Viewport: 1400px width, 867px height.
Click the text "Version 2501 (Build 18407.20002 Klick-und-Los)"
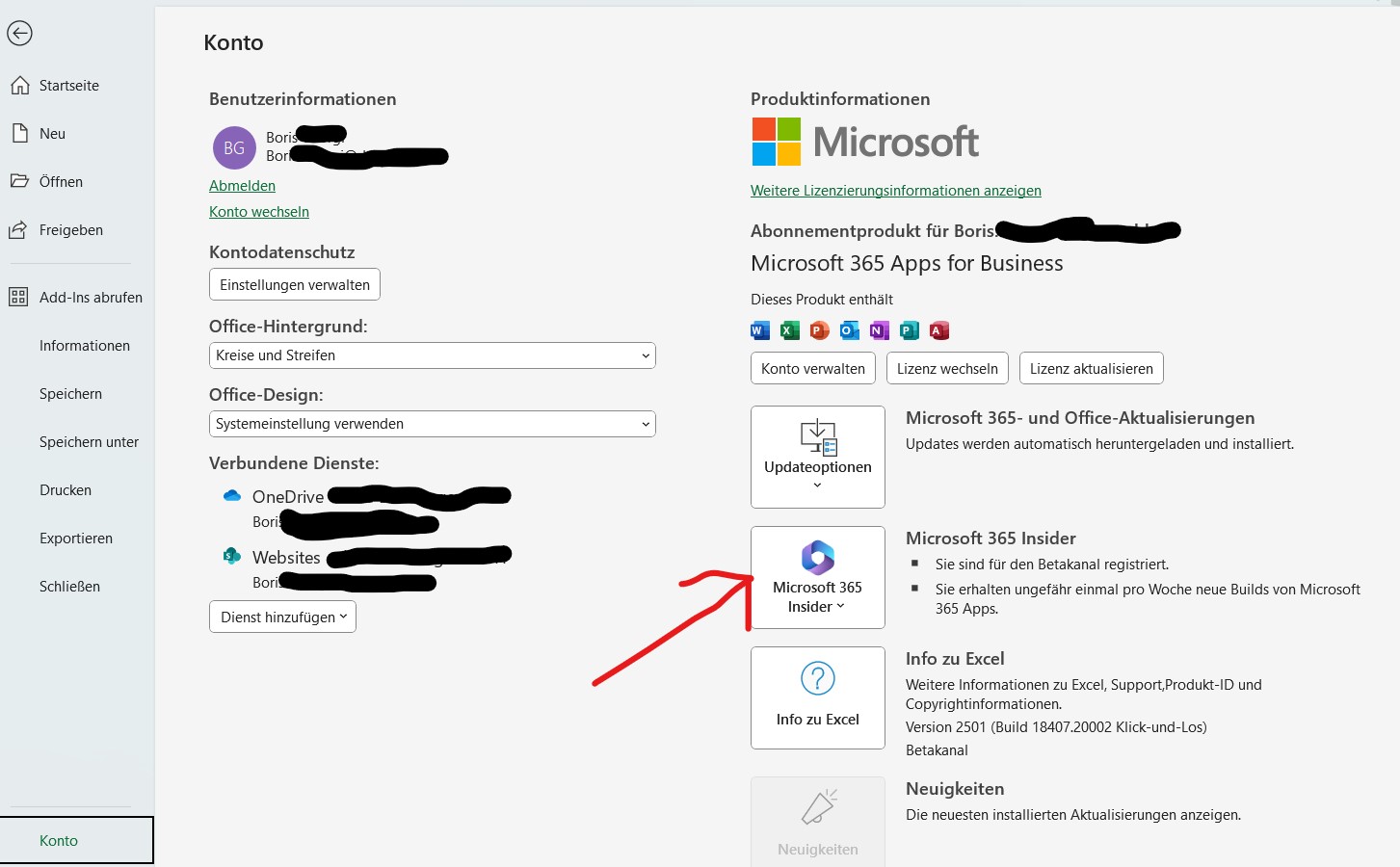click(x=1056, y=727)
